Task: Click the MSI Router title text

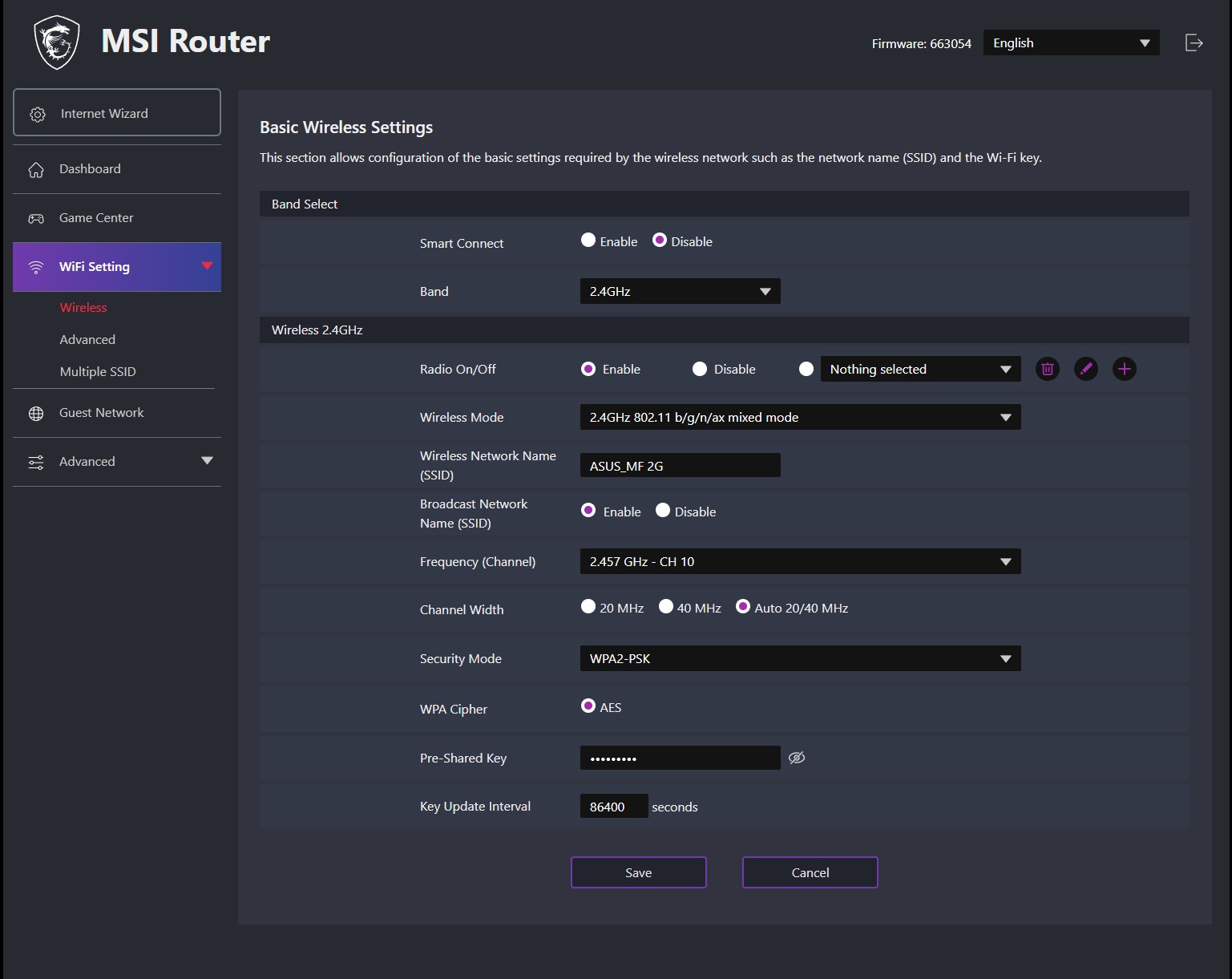Action: tap(185, 41)
